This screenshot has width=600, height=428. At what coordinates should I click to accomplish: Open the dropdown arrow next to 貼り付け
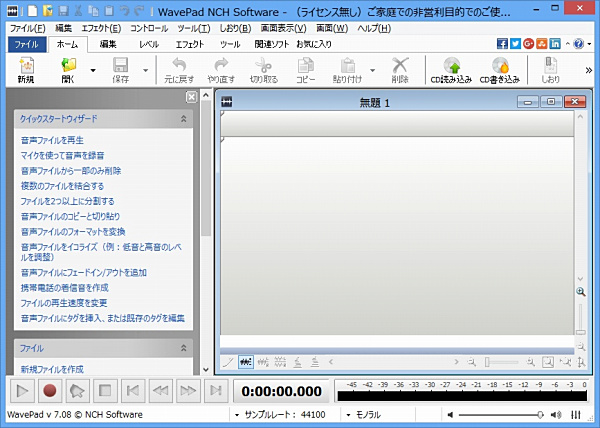(x=372, y=70)
